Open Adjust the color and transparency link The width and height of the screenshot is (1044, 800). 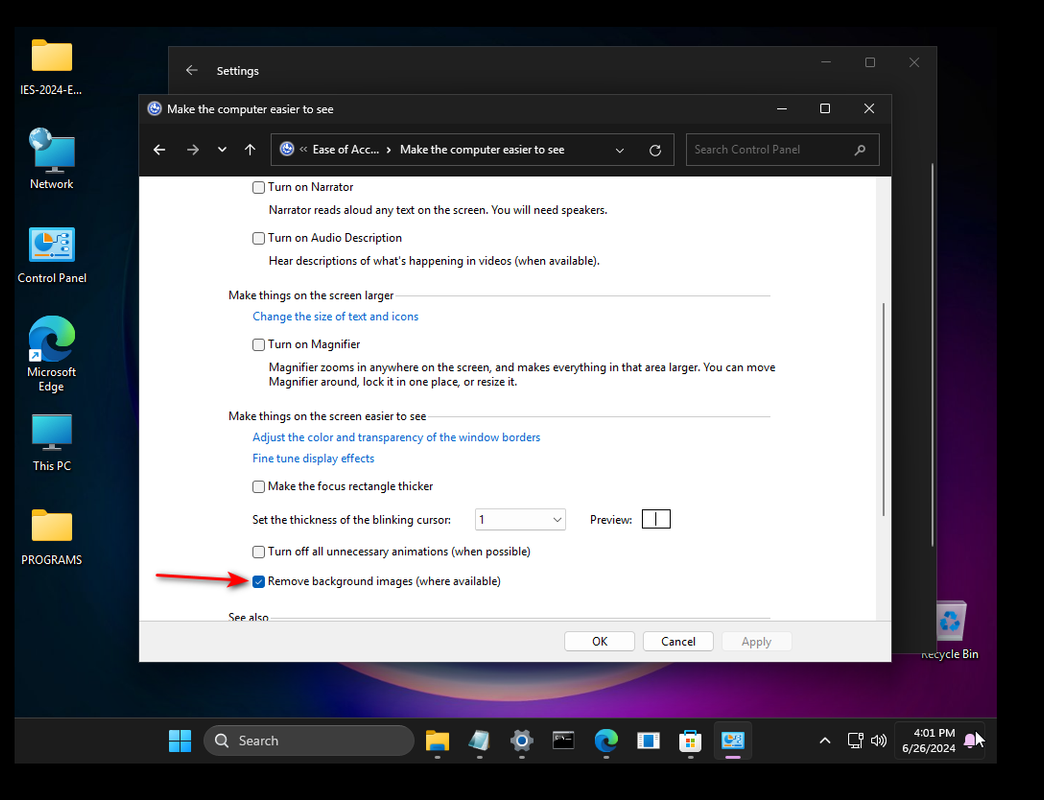click(x=396, y=437)
